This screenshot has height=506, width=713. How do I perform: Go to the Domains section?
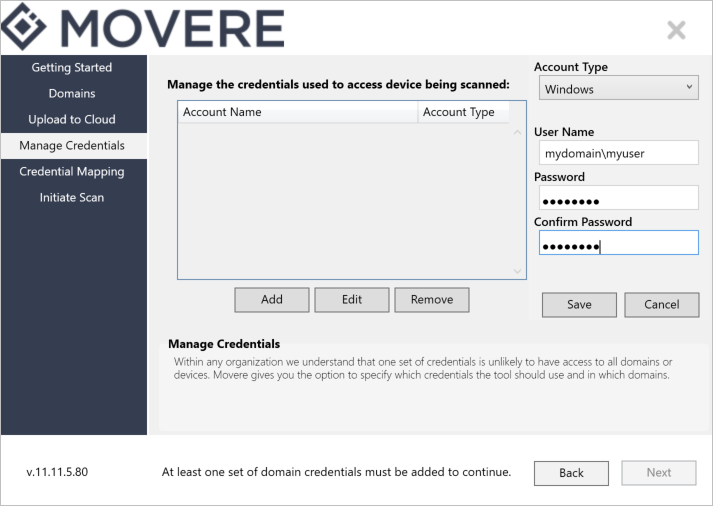(x=72, y=94)
